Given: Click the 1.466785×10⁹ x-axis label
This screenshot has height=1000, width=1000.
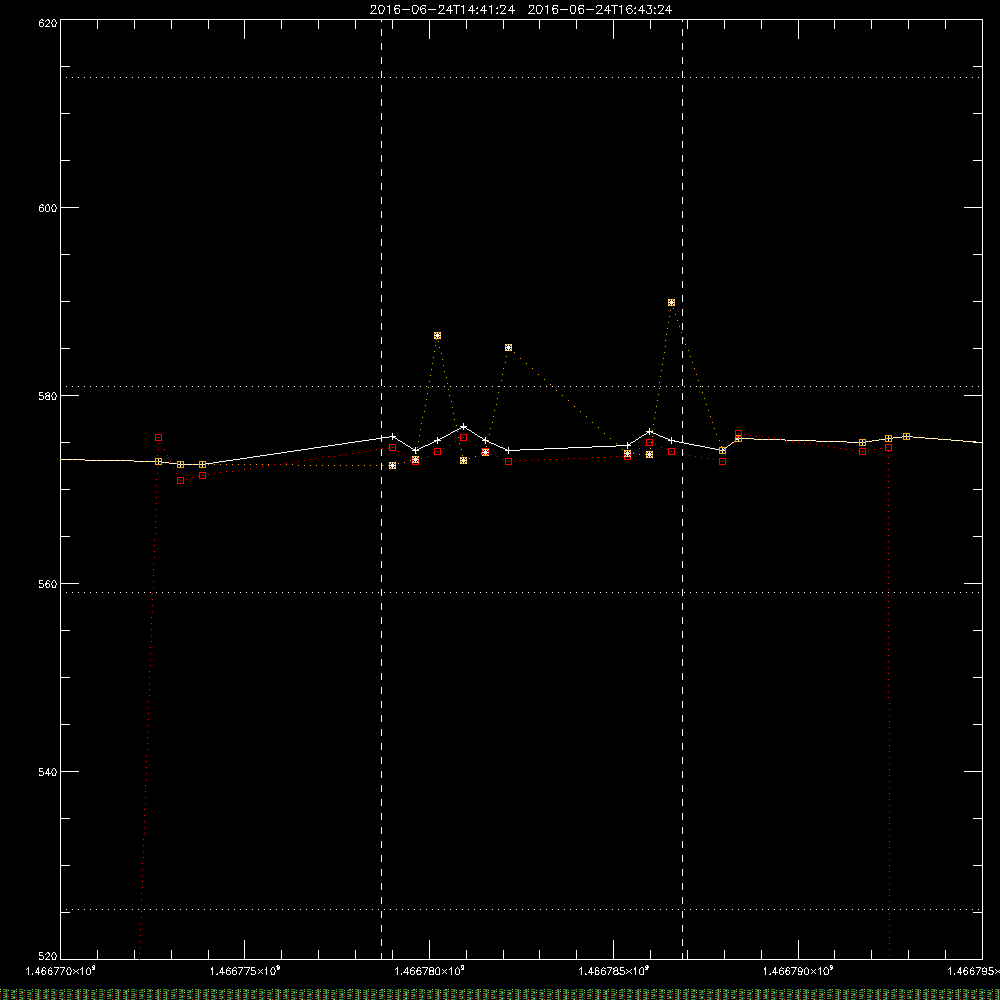Looking at the screenshot, I should (x=614, y=971).
